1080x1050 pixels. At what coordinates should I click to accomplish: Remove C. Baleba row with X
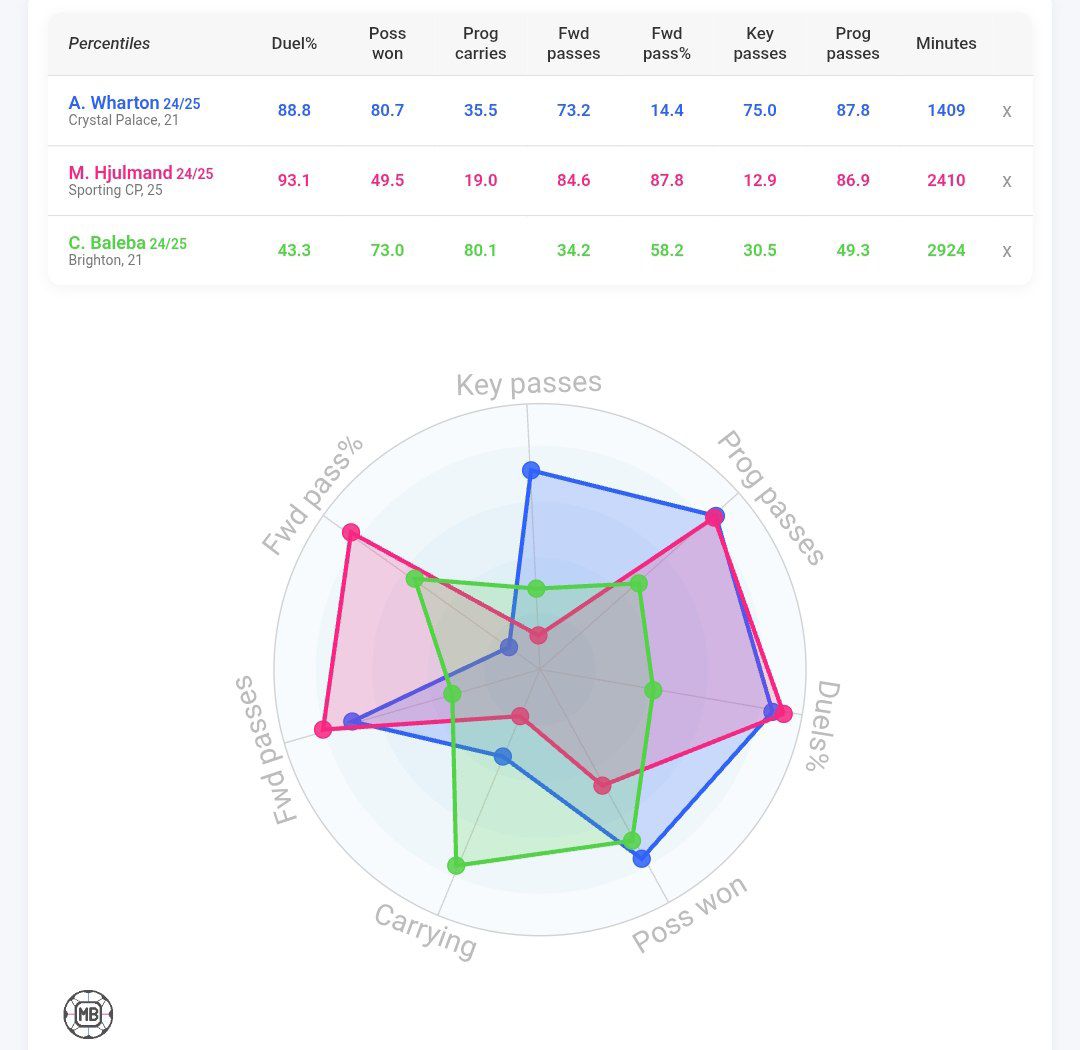1007,251
